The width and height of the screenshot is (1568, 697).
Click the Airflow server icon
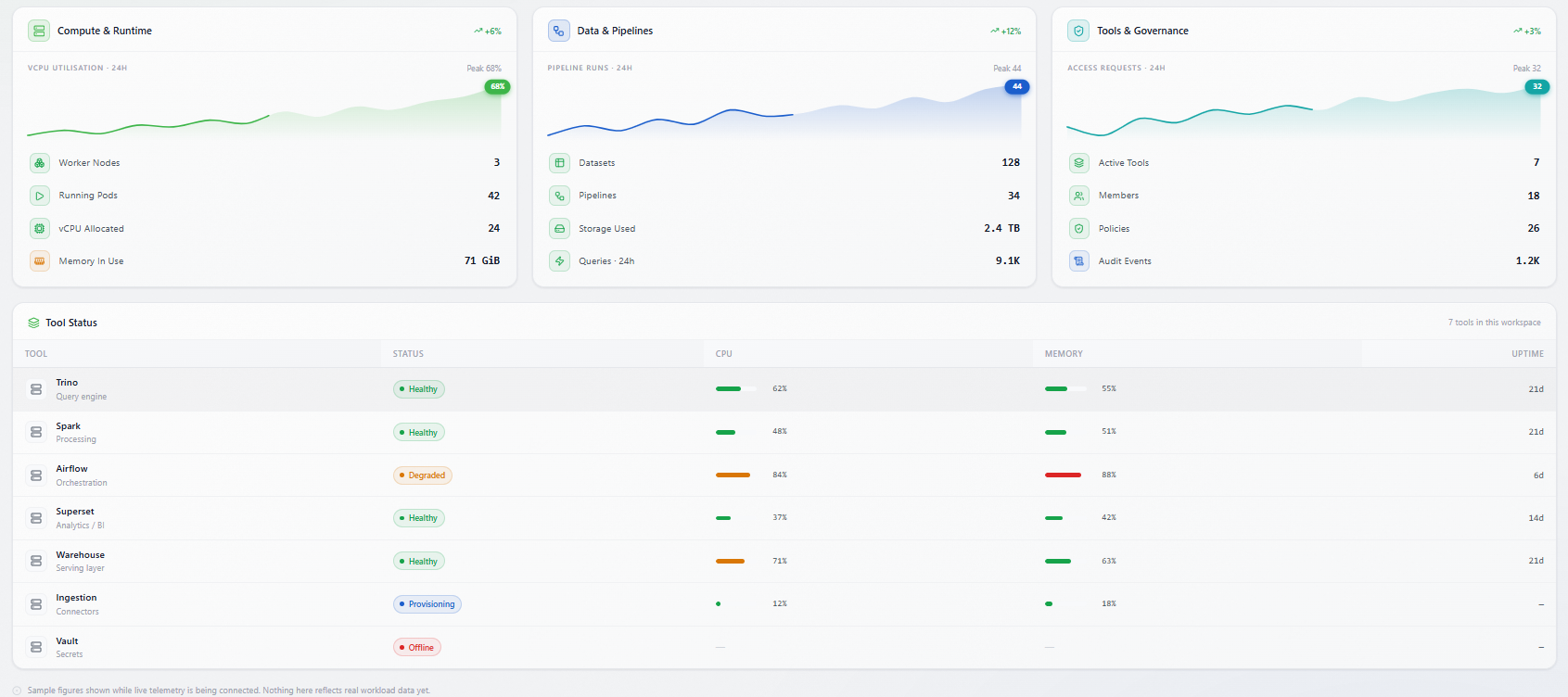point(36,475)
